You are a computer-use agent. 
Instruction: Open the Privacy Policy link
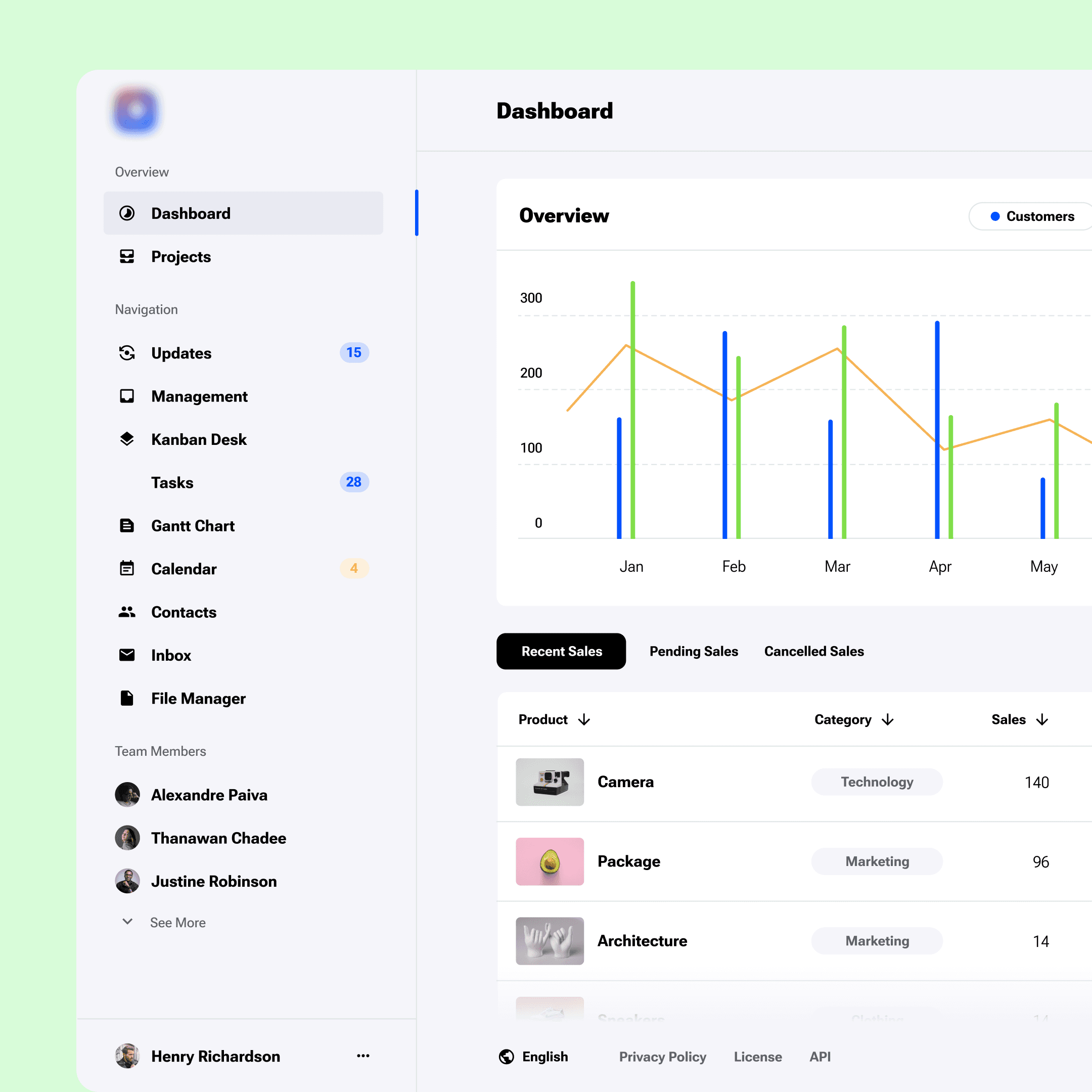[x=662, y=1057]
